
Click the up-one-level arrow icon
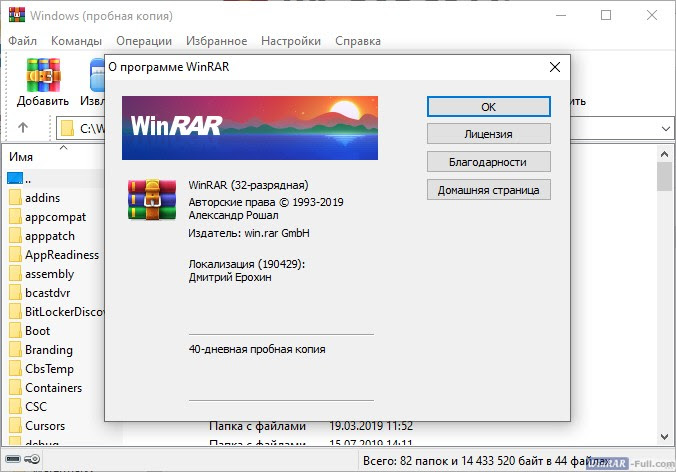[23, 127]
